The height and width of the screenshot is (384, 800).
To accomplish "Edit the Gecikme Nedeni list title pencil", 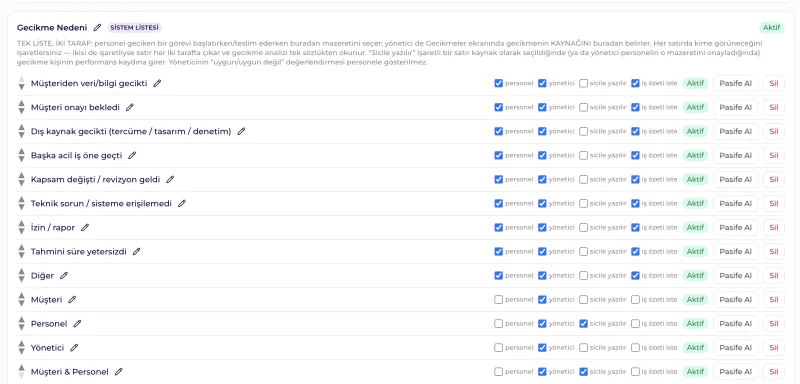I will point(97,28).
